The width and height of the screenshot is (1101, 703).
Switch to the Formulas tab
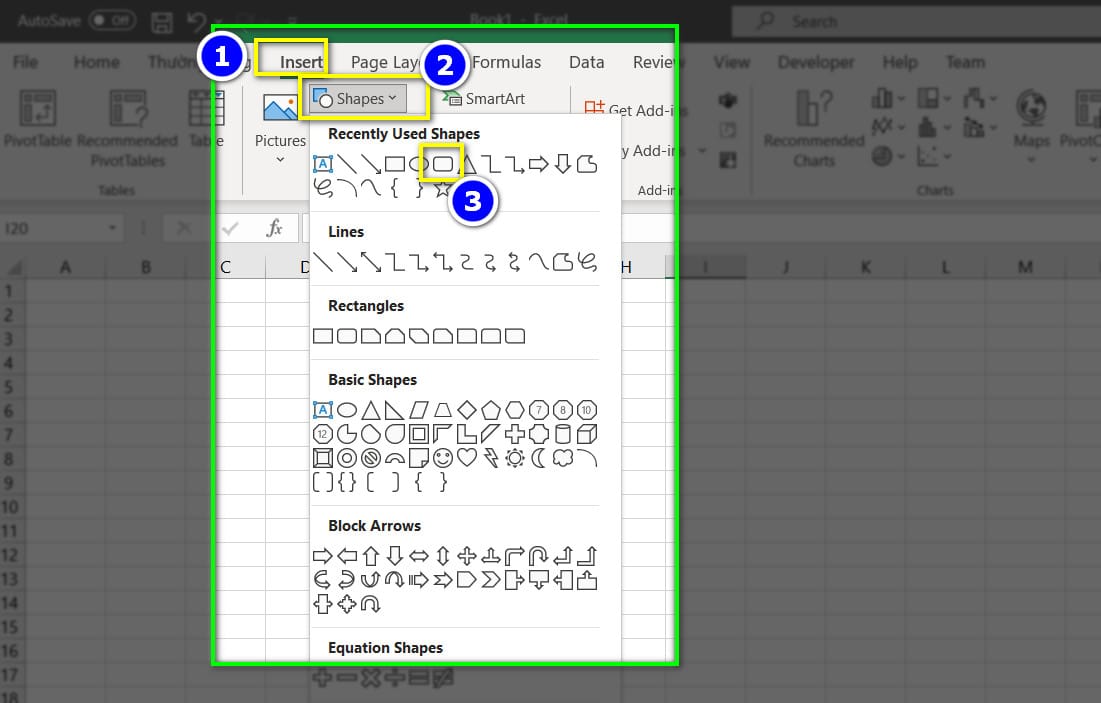[507, 62]
